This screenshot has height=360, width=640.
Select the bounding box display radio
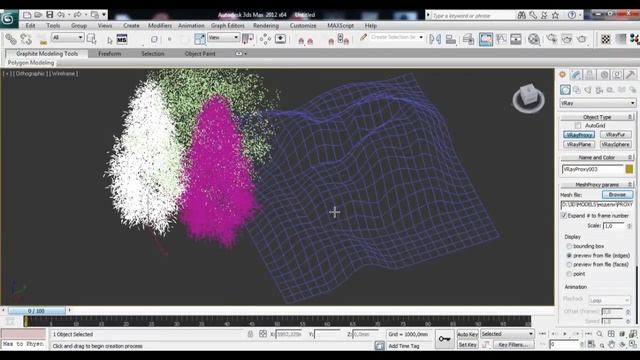click(x=569, y=246)
